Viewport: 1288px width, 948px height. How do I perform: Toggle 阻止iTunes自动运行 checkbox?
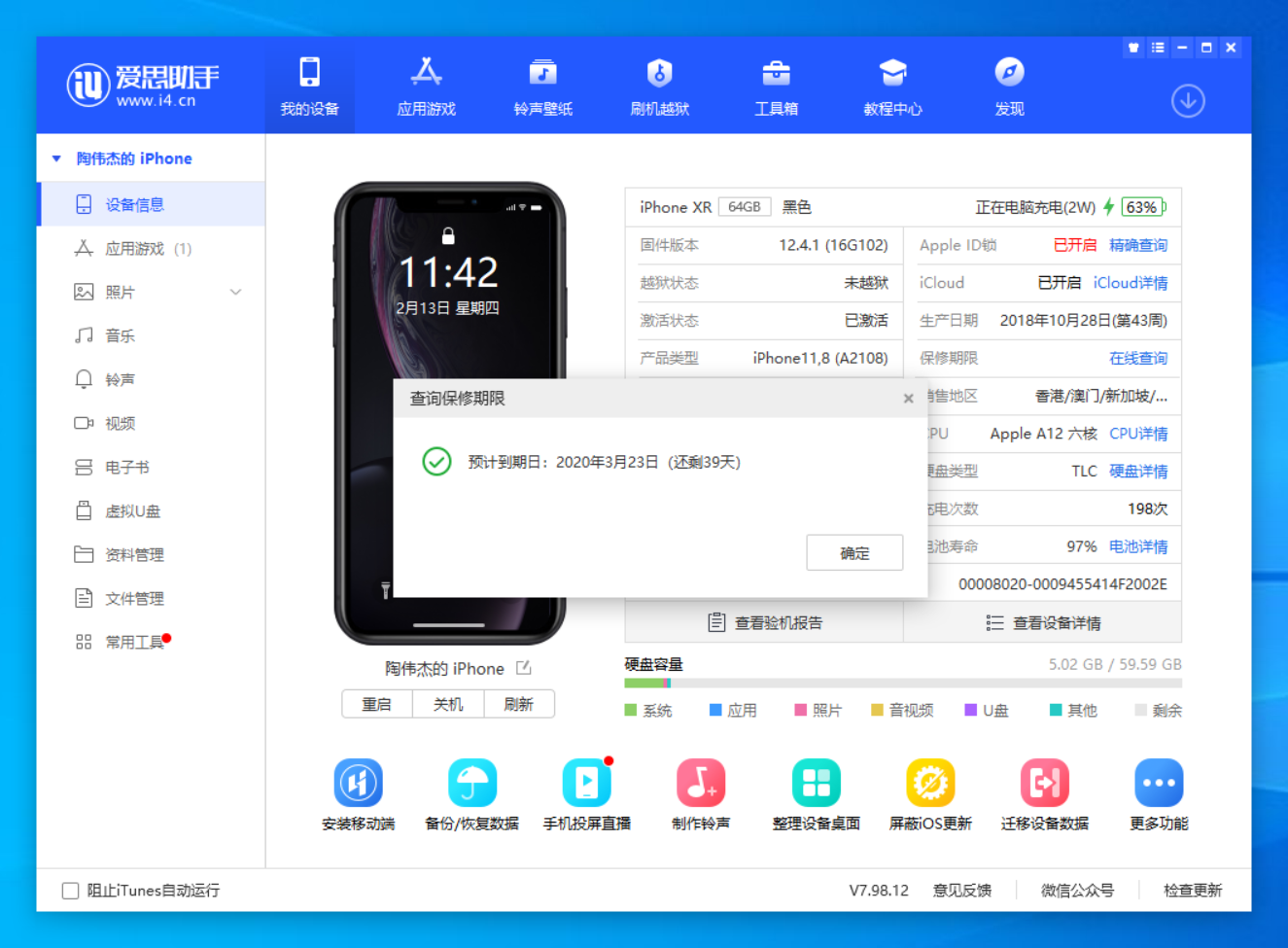[70, 891]
